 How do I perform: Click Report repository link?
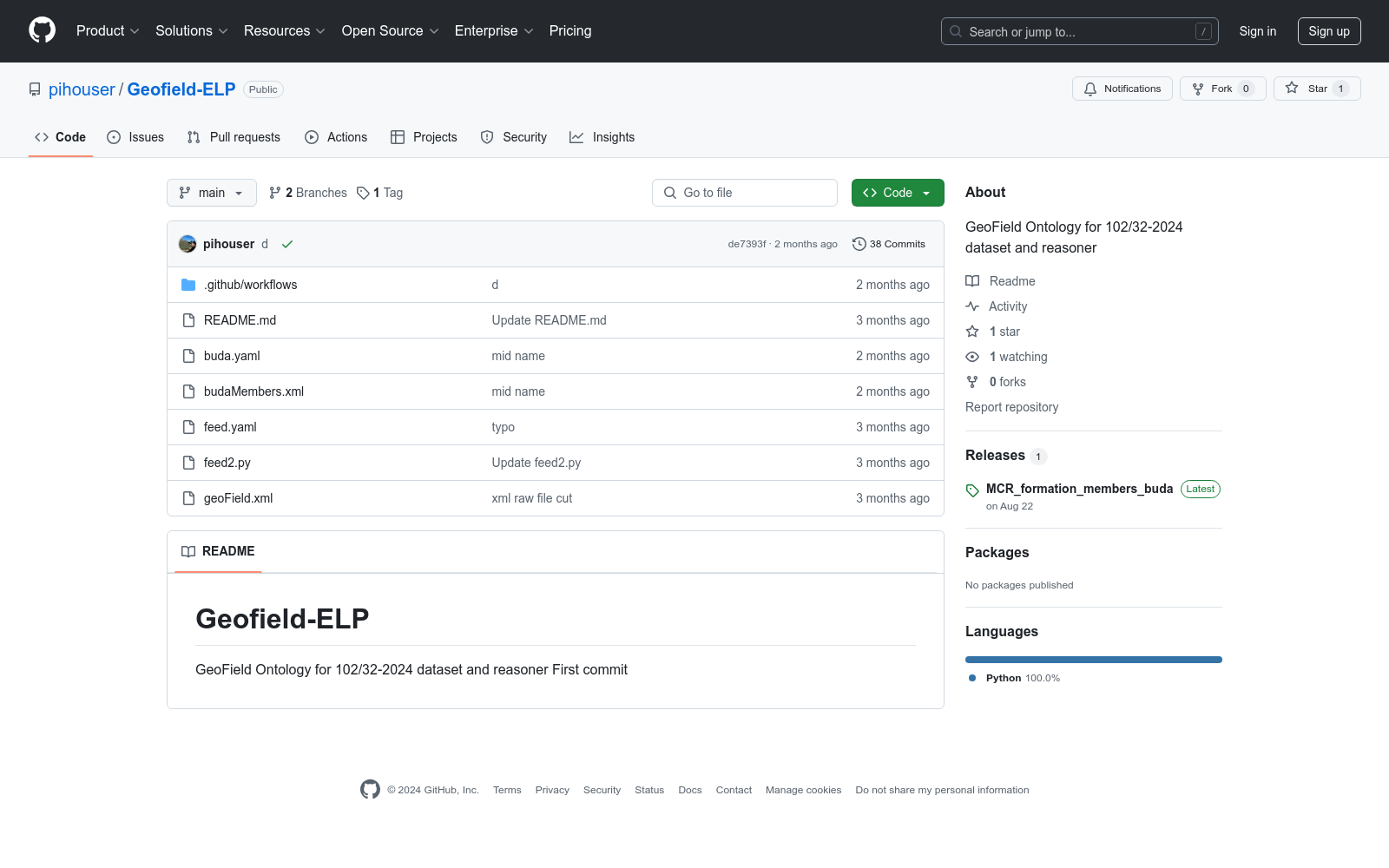pyautogui.click(x=1011, y=407)
